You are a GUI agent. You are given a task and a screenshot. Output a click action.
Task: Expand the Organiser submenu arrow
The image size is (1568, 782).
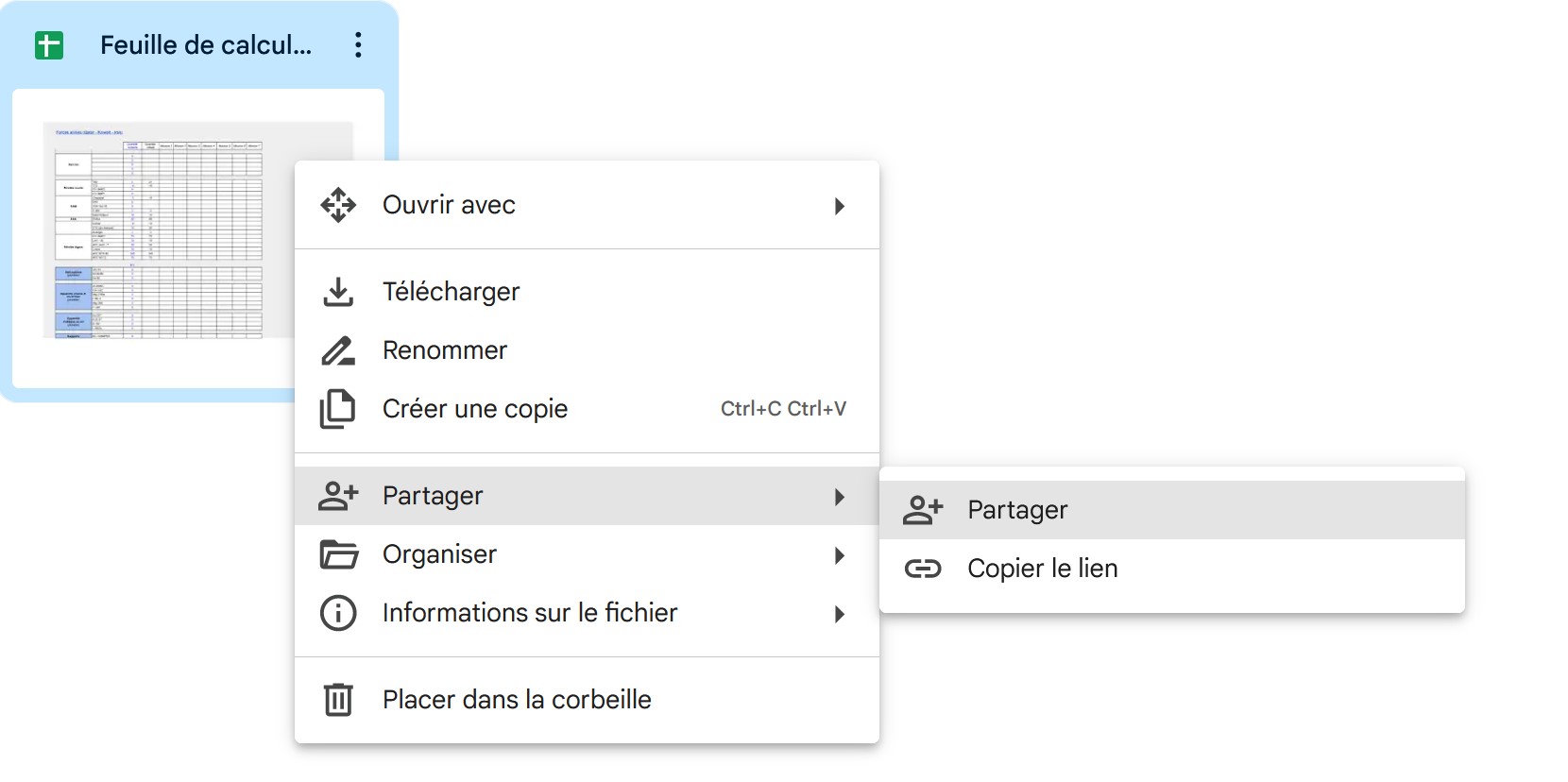[x=840, y=555]
